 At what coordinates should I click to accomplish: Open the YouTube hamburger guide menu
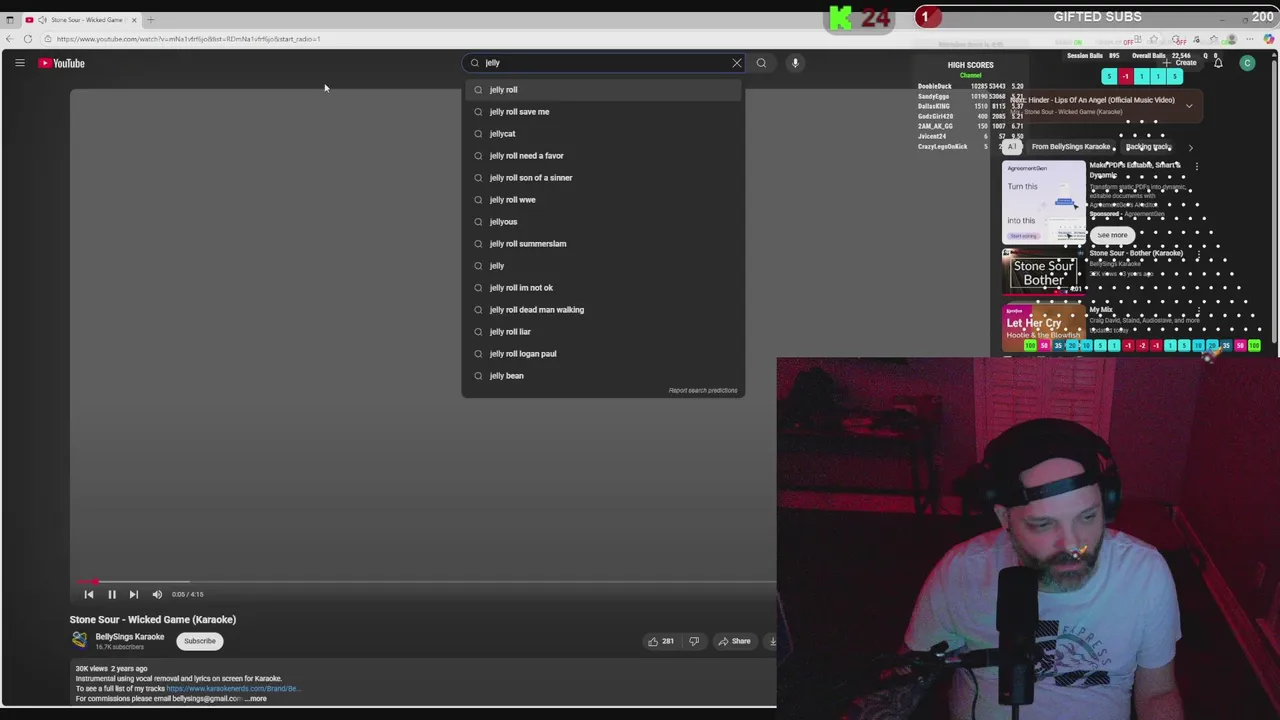click(x=19, y=63)
